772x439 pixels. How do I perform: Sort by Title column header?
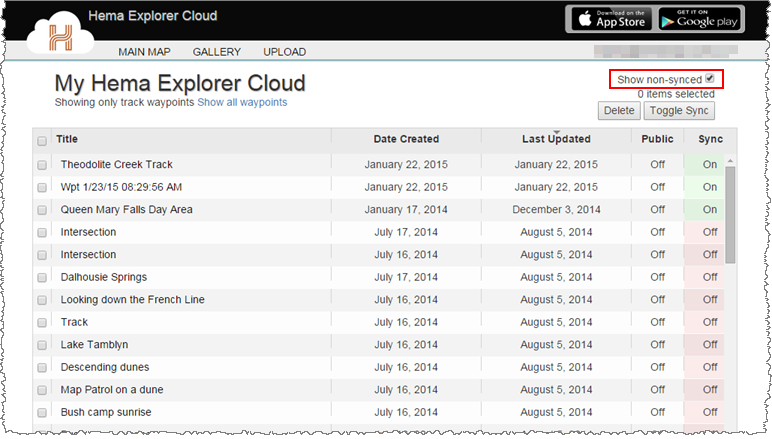tap(67, 139)
